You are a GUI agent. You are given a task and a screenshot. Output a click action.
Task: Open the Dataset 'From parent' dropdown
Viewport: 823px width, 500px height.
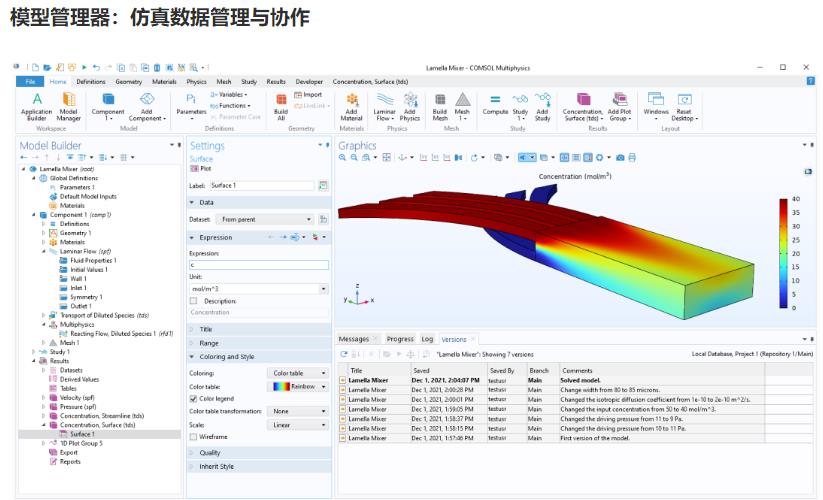[266, 219]
